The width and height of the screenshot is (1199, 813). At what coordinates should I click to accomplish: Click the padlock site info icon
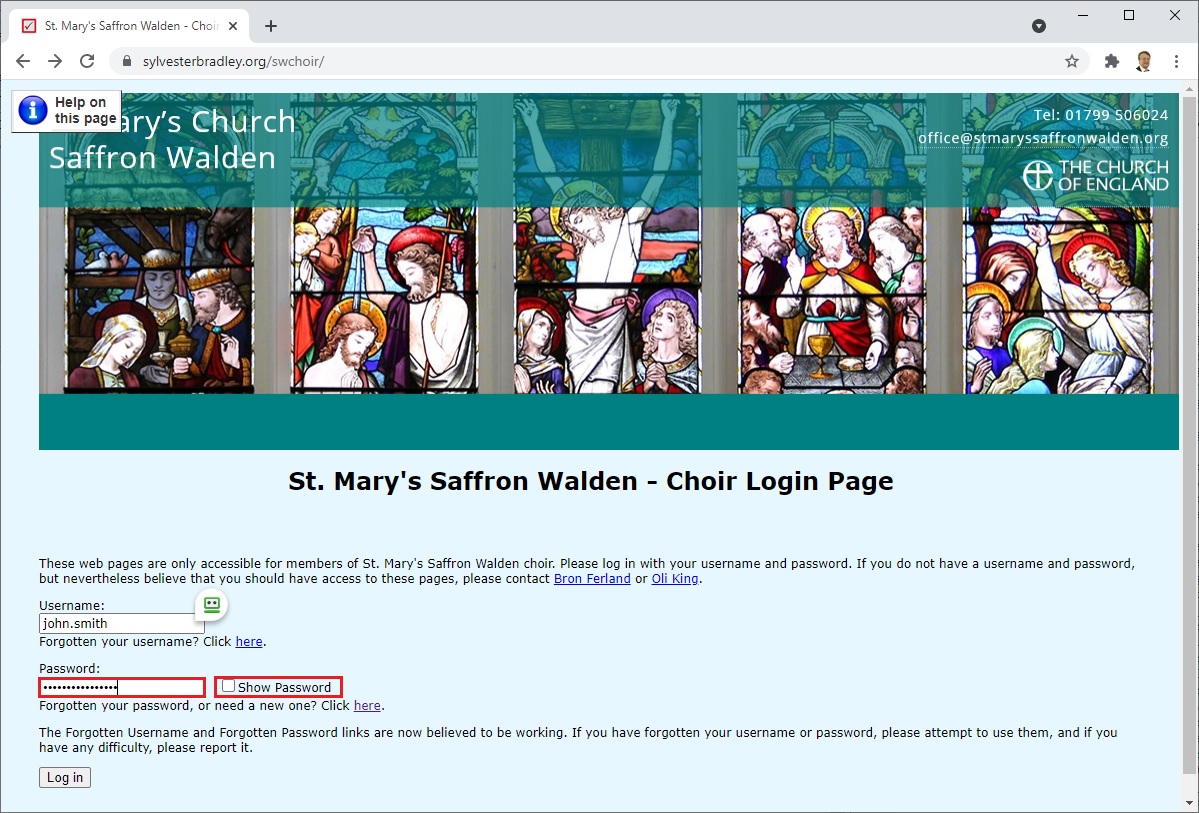(127, 61)
